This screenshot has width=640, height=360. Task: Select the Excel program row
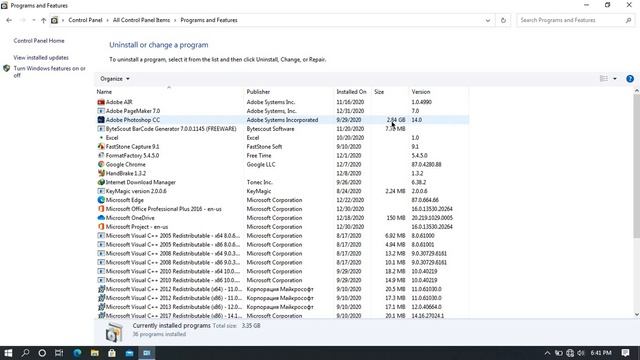(282, 138)
